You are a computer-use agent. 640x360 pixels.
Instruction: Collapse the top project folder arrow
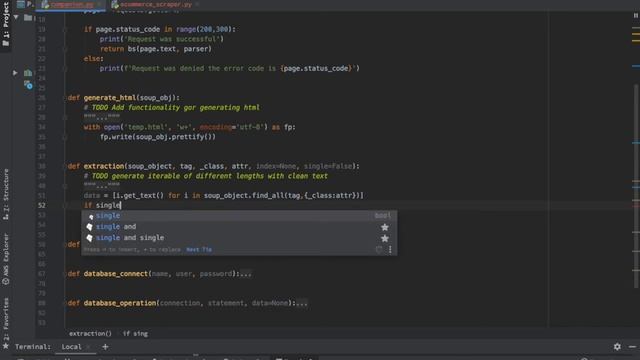coord(16,17)
